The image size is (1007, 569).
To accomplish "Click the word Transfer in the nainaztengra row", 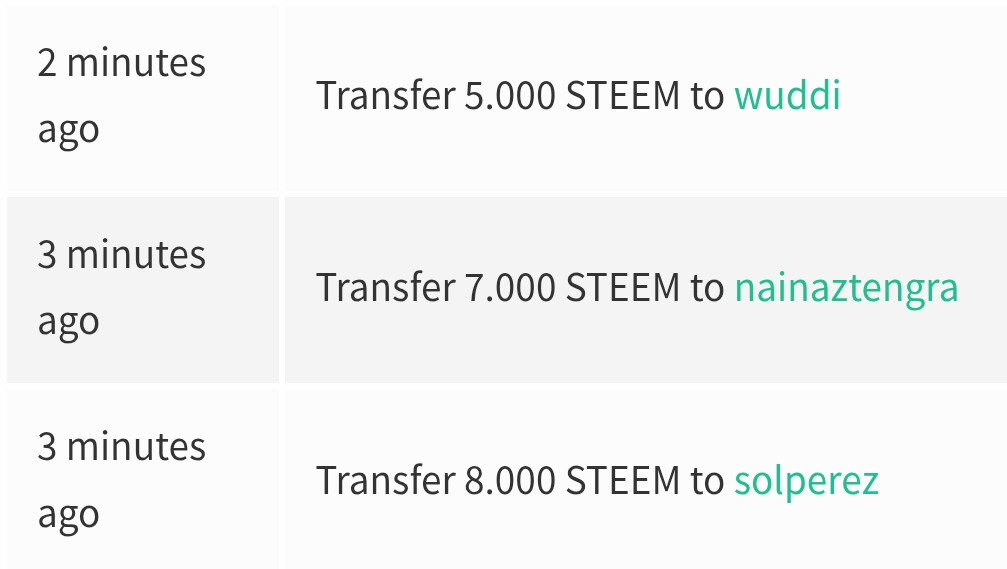I will (x=385, y=288).
